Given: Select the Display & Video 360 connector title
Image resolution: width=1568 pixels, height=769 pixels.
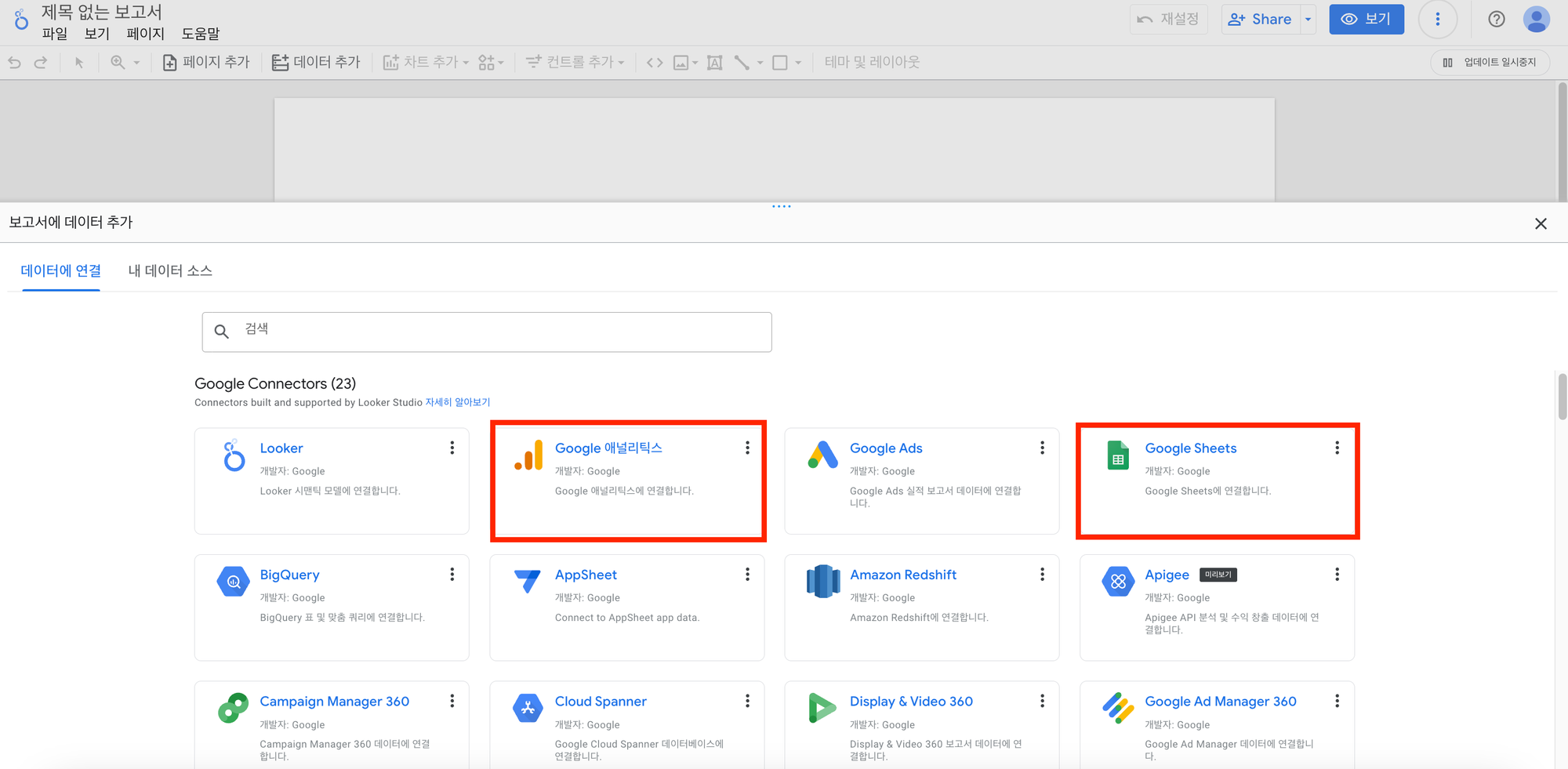Looking at the screenshot, I should (911, 702).
